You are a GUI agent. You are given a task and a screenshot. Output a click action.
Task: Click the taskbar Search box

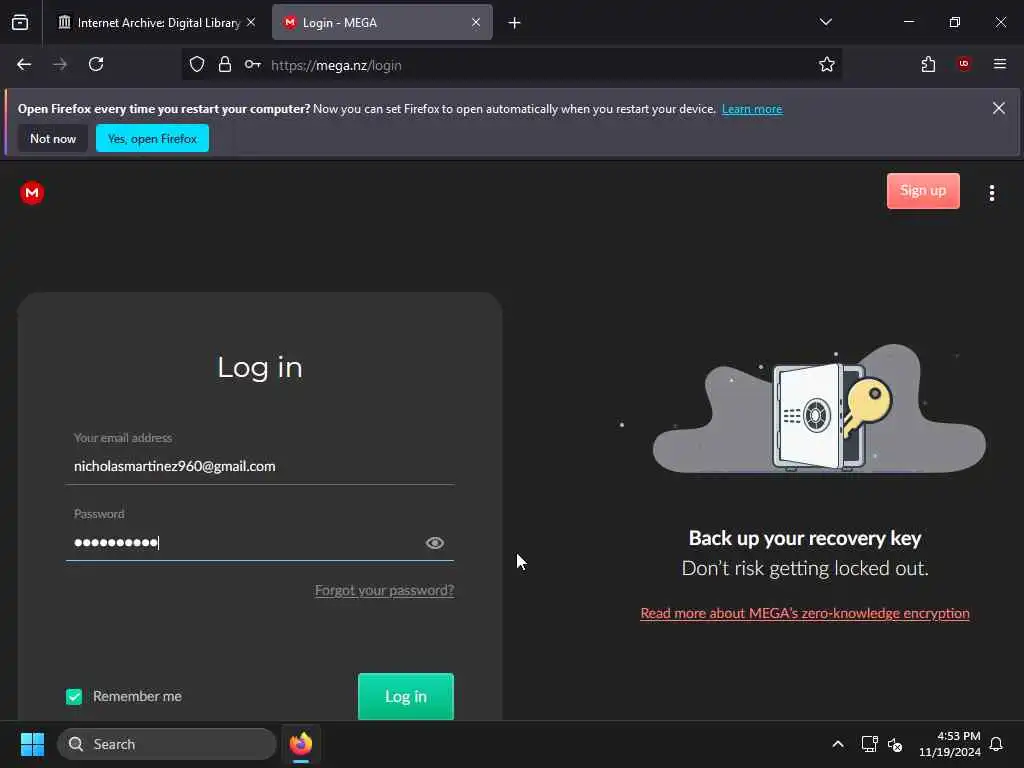pos(167,744)
